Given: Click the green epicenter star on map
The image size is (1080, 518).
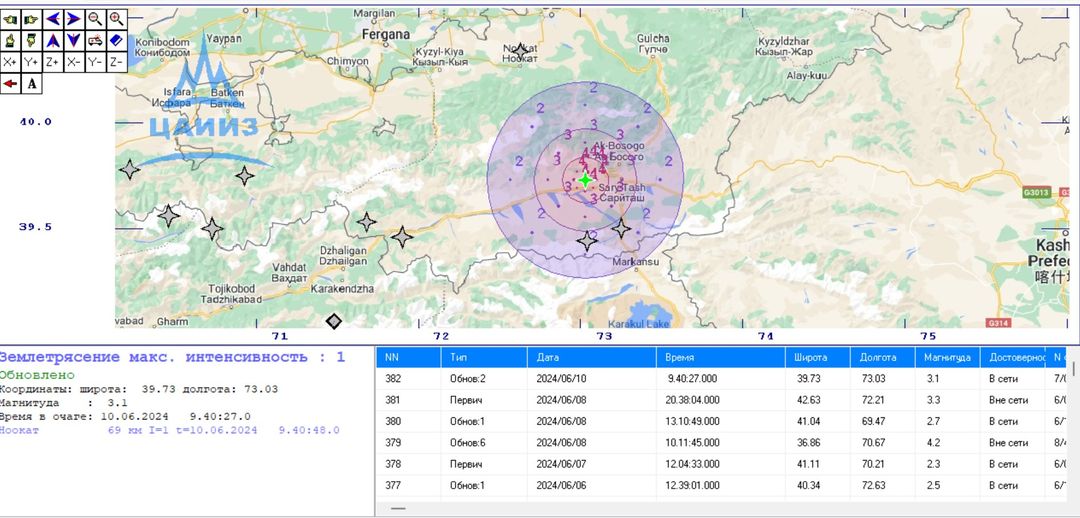Looking at the screenshot, I should tap(585, 180).
